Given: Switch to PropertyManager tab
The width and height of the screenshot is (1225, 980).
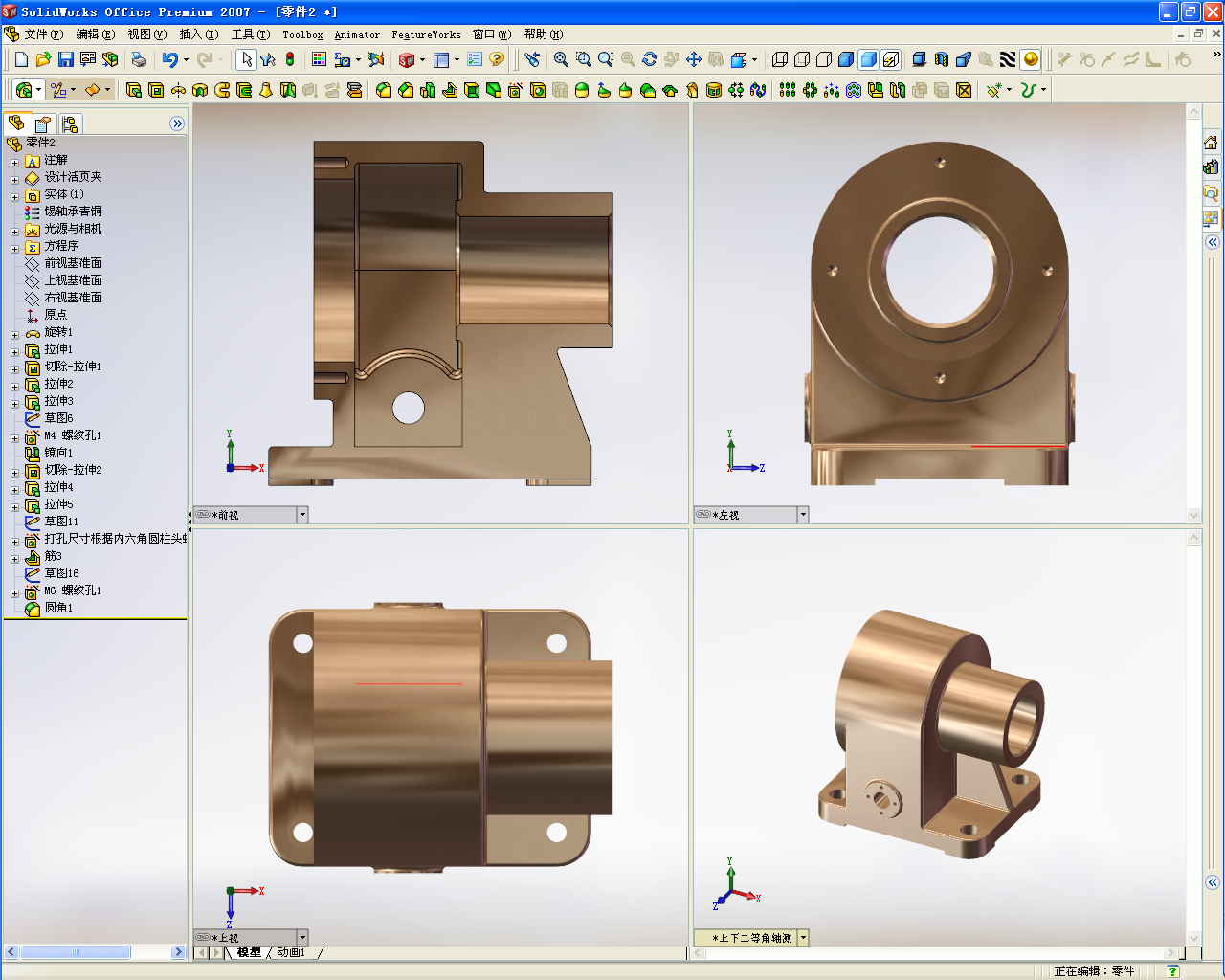Looking at the screenshot, I should tap(43, 123).
